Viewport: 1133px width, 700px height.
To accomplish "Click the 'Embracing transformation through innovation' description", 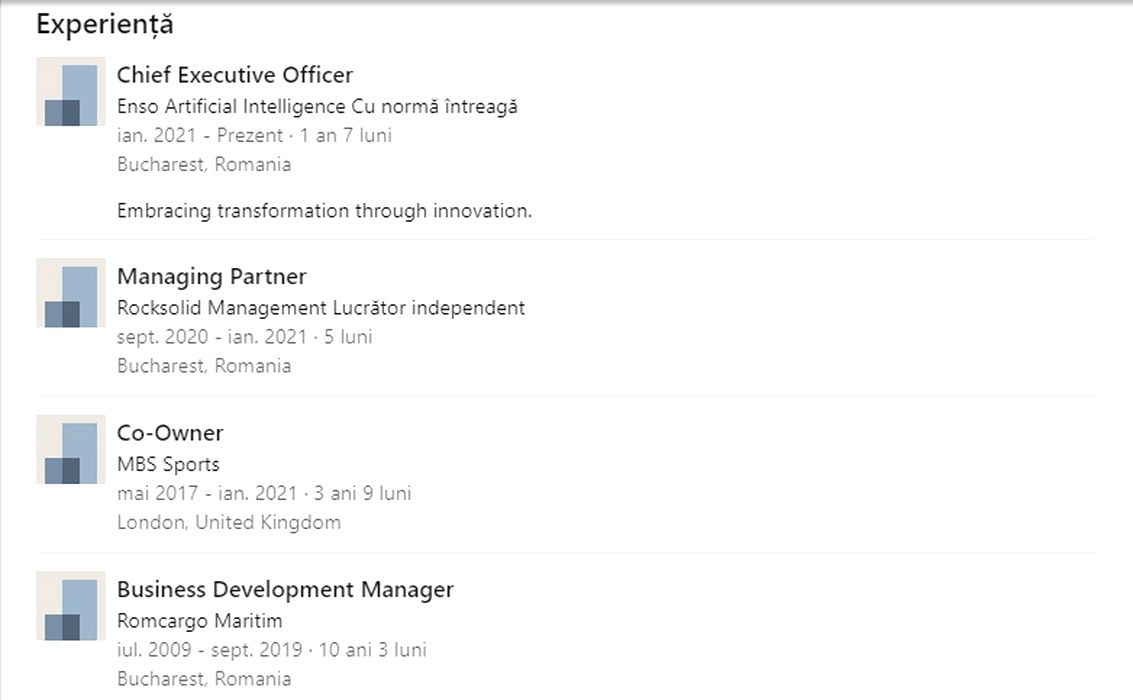I will click(324, 211).
